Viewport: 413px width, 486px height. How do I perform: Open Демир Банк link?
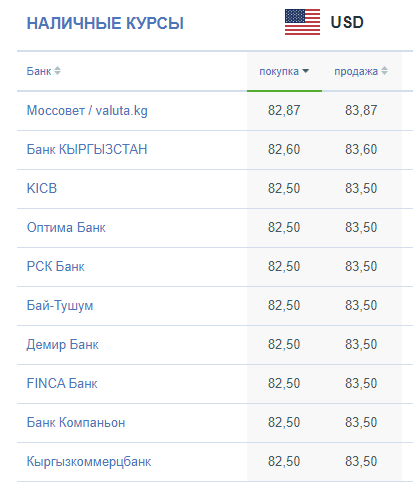[x=63, y=345]
